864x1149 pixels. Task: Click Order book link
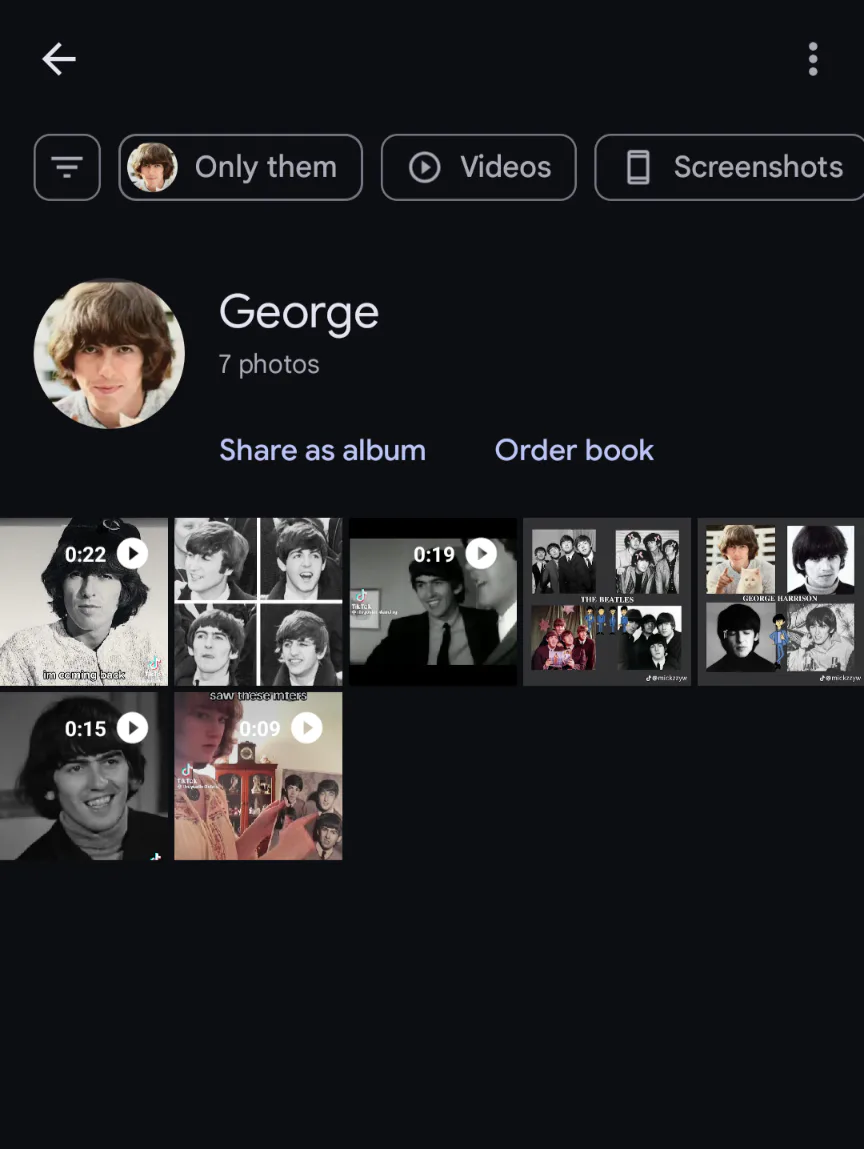(574, 450)
